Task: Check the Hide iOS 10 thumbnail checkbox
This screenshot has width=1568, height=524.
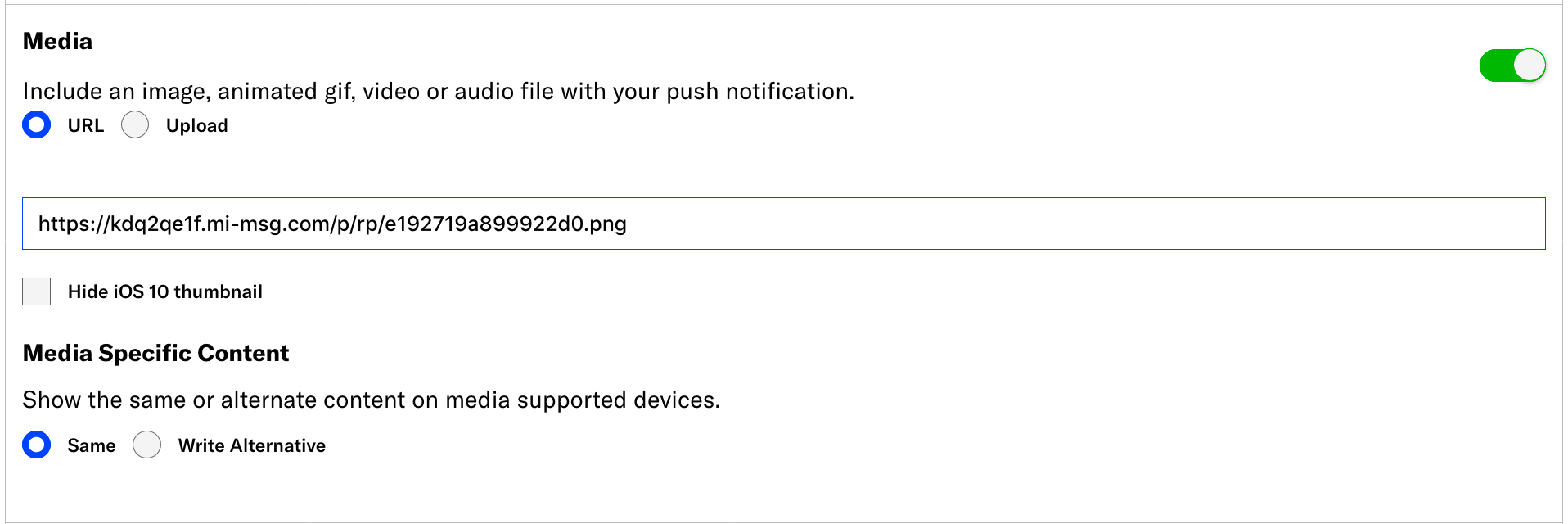Action: tap(37, 291)
